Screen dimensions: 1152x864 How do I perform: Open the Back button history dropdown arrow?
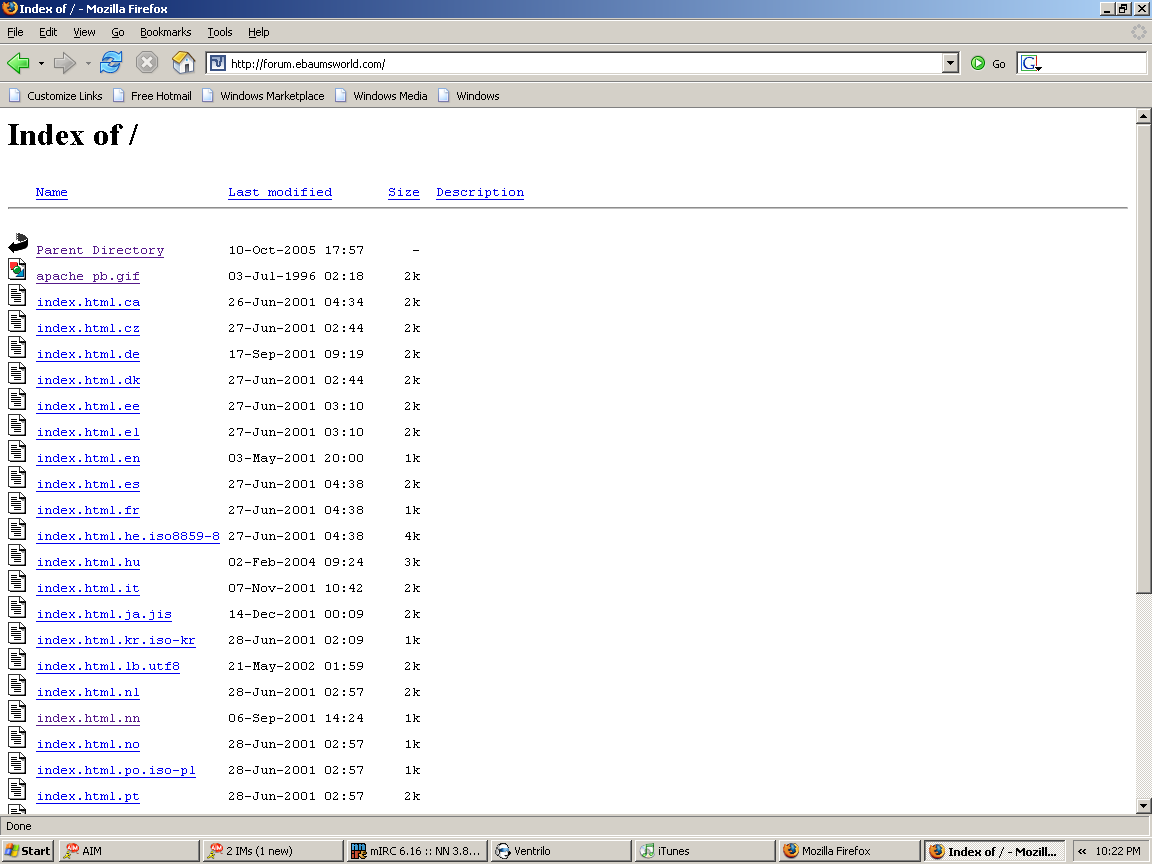click(41, 64)
